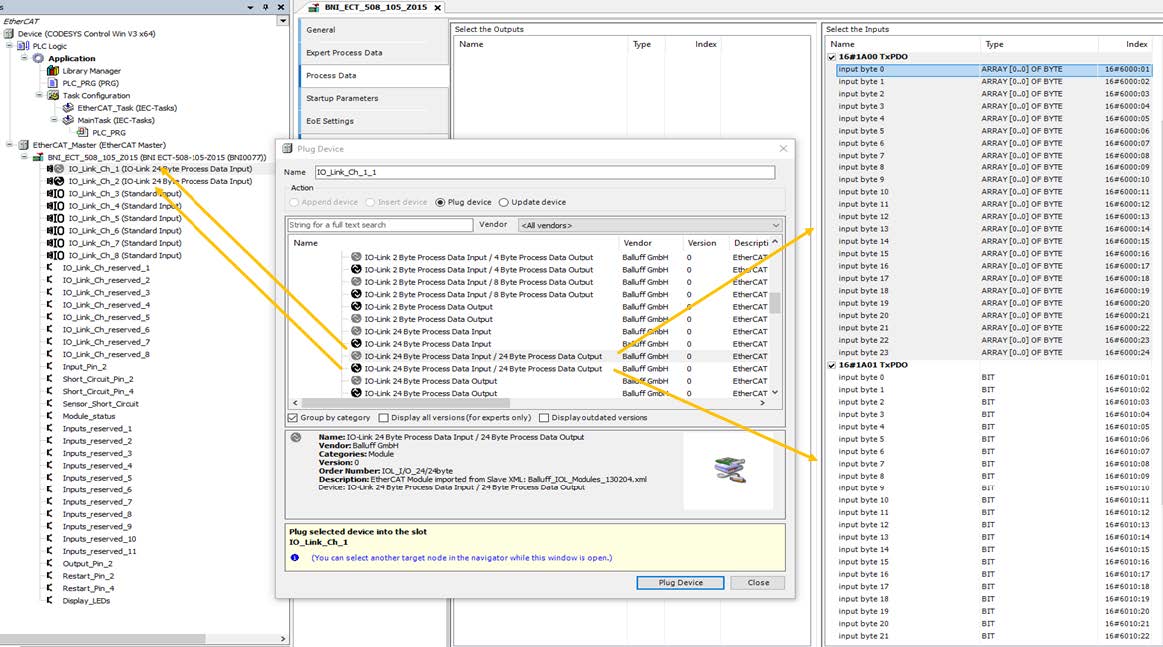Uncheck the Group by category checkbox
This screenshot has width=1163, height=647.
coord(293,418)
